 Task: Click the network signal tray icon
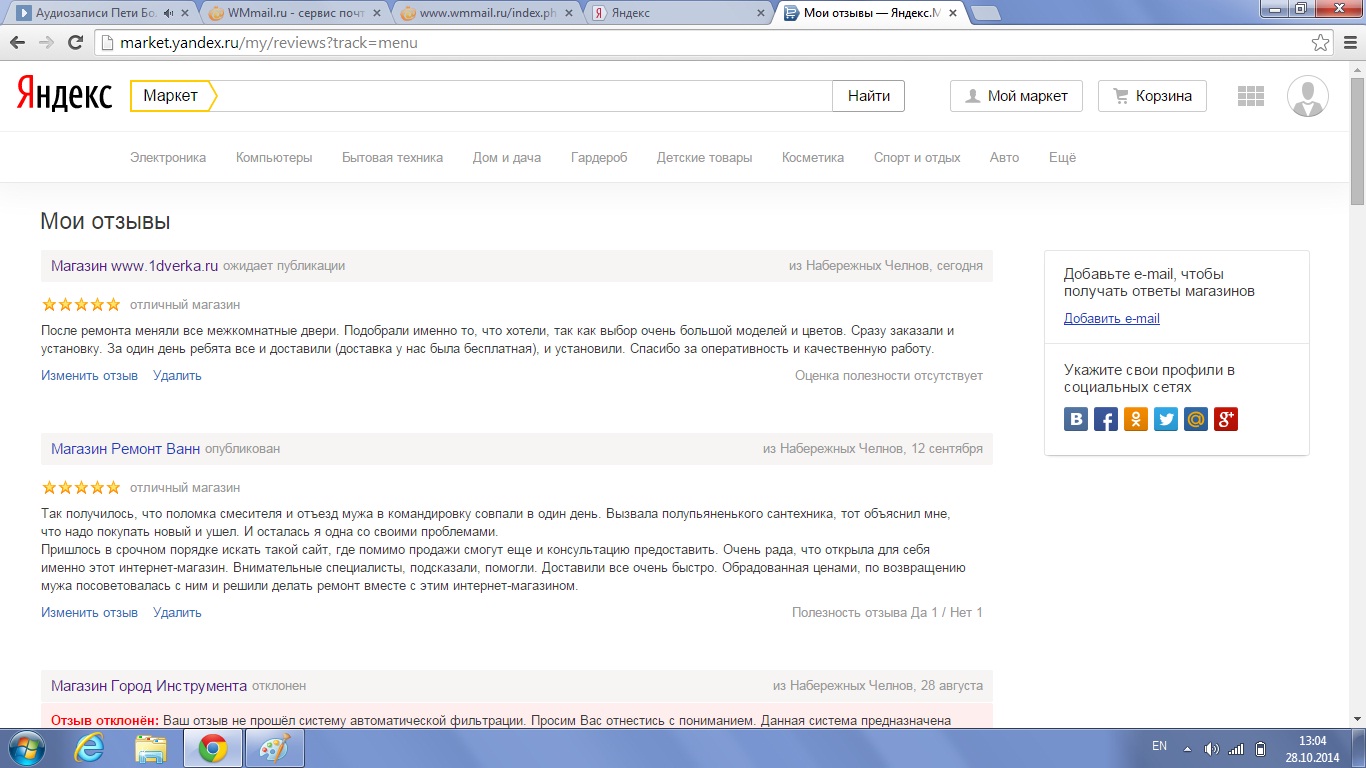(1236, 748)
